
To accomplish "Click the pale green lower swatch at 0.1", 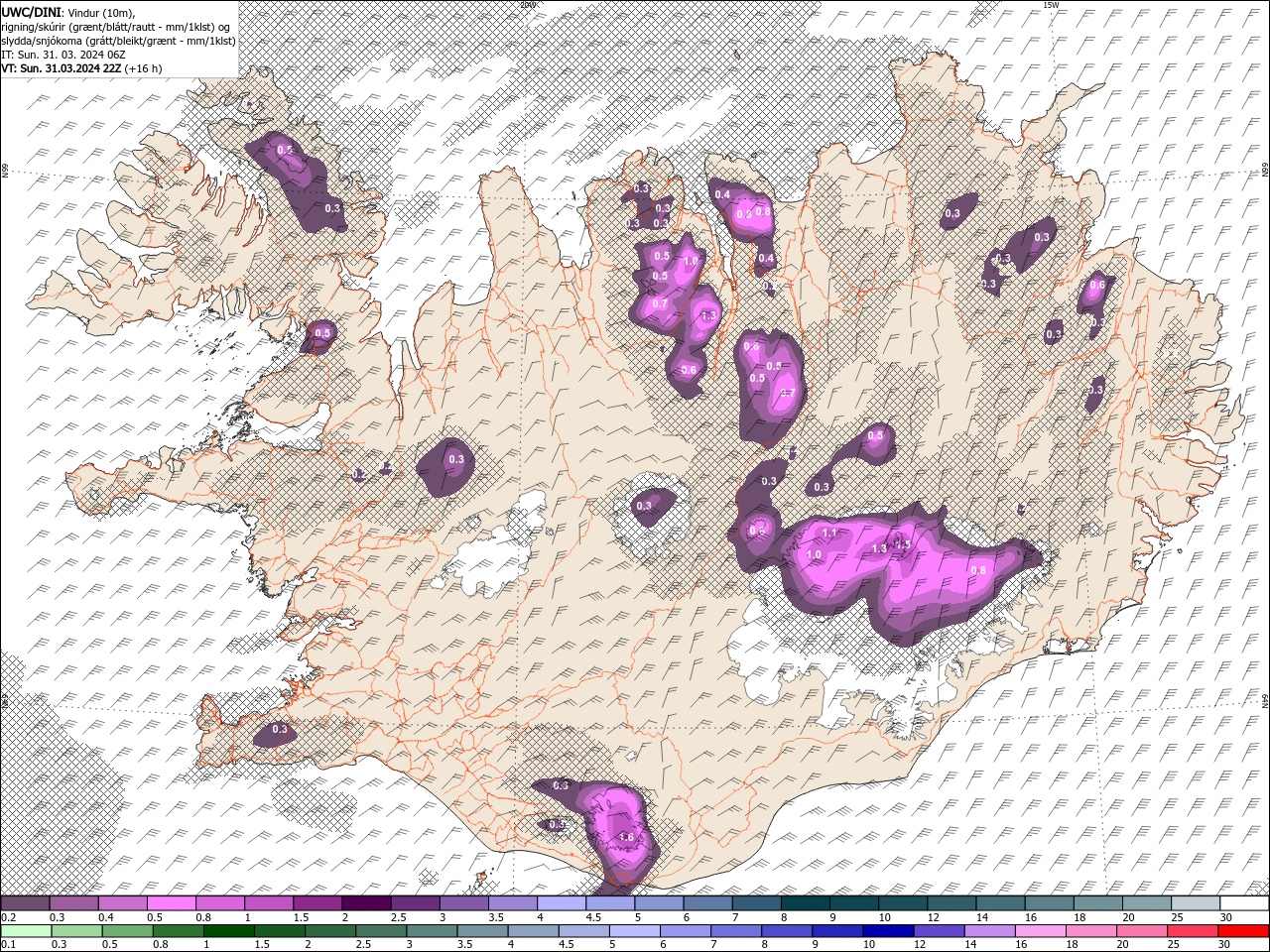I will [27, 931].
